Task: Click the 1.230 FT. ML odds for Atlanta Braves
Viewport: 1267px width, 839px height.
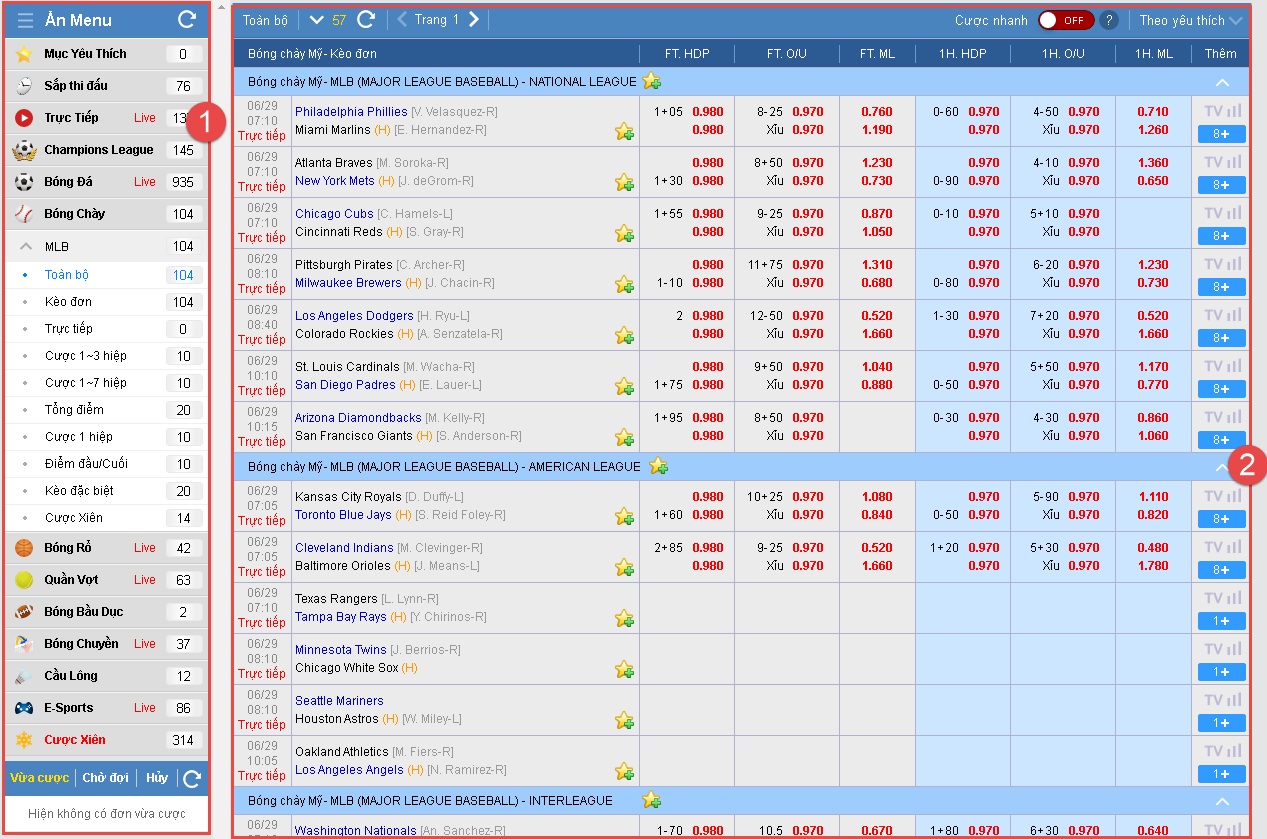Action: coord(876,163)
